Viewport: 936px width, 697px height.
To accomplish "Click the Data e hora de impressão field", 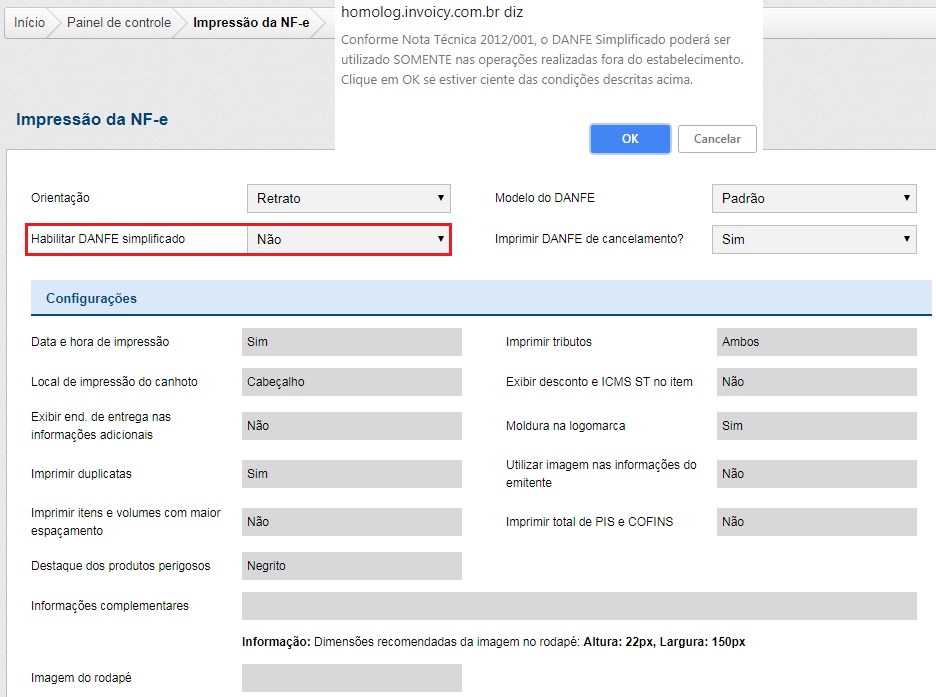I will [351, 342].
